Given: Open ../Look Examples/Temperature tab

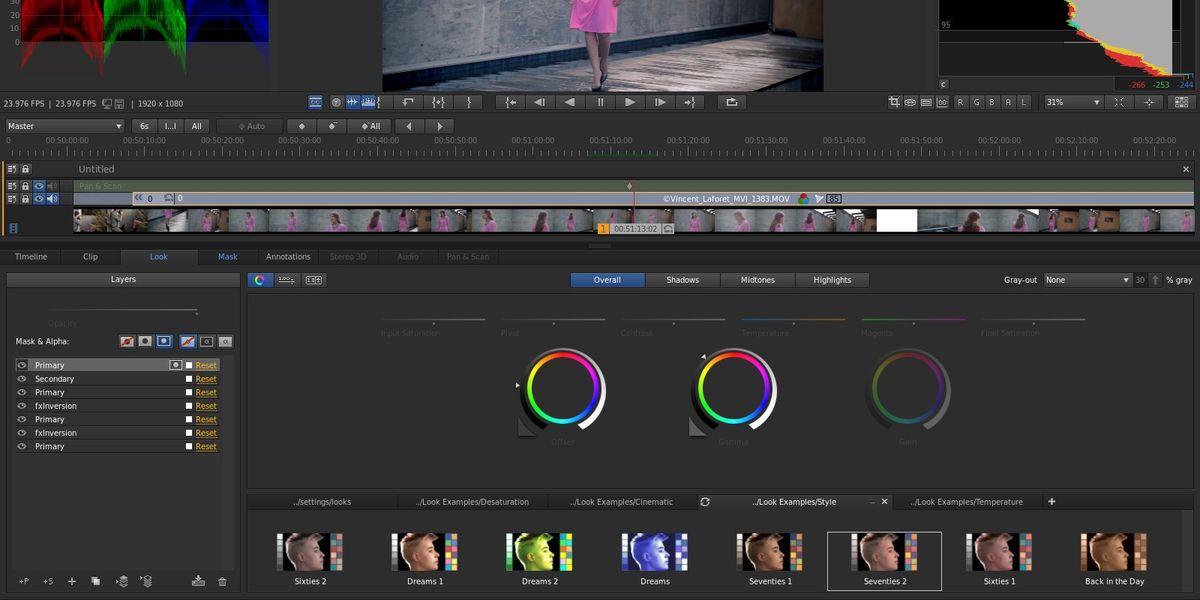Looking at the screenshot, I should [966, 502].
